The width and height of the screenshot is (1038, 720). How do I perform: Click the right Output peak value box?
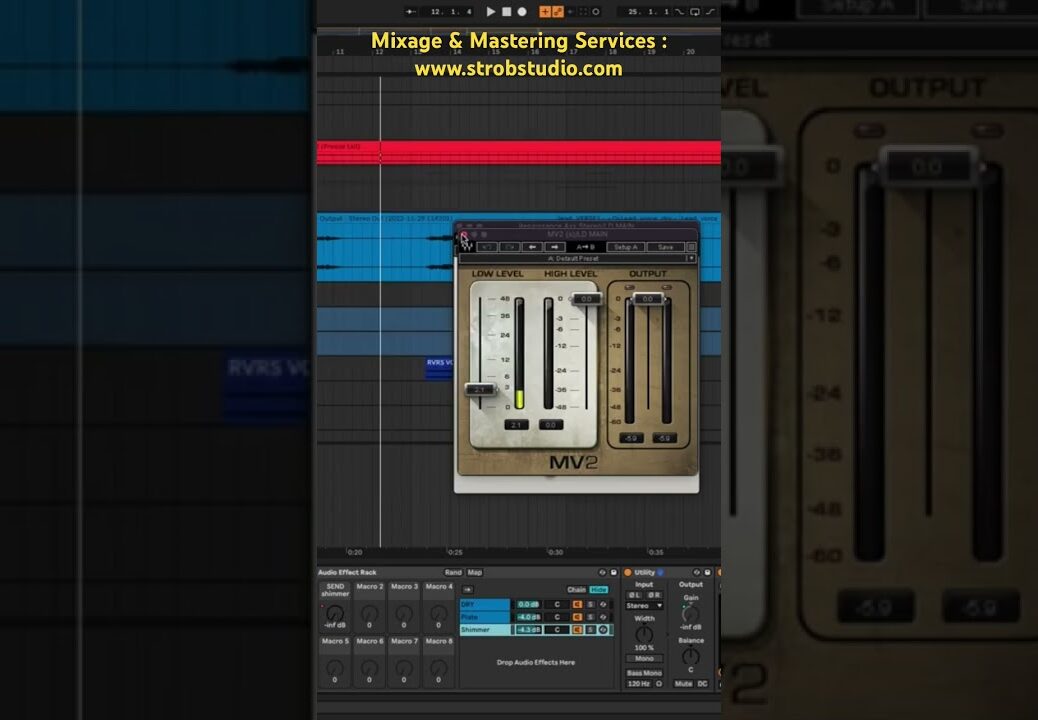click(x=665, y=438)
